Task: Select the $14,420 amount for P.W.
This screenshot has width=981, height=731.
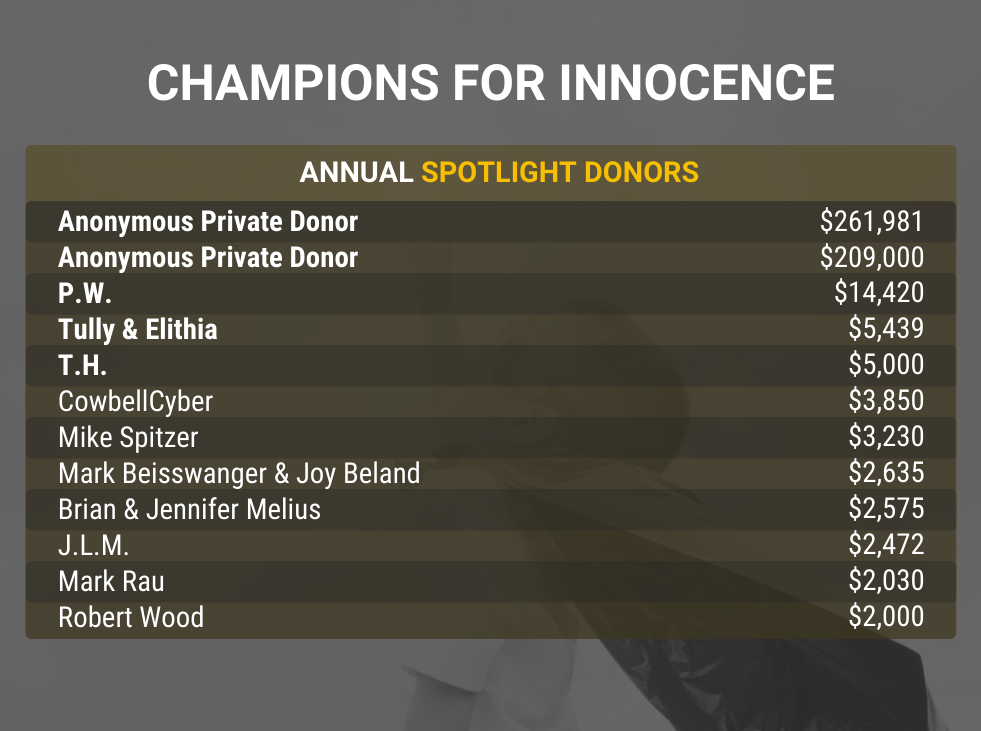Action: click(879, 293)
